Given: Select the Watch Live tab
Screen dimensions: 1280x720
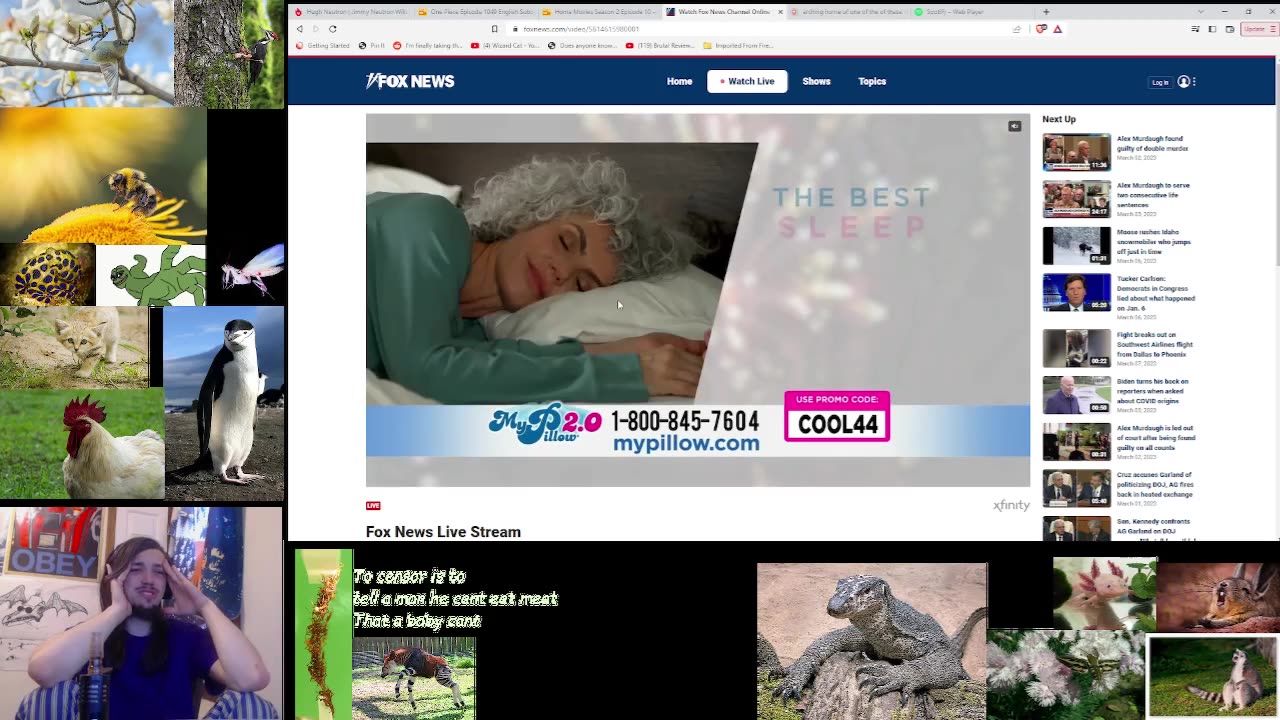Looking at the screenshot, I should [747, 81].
